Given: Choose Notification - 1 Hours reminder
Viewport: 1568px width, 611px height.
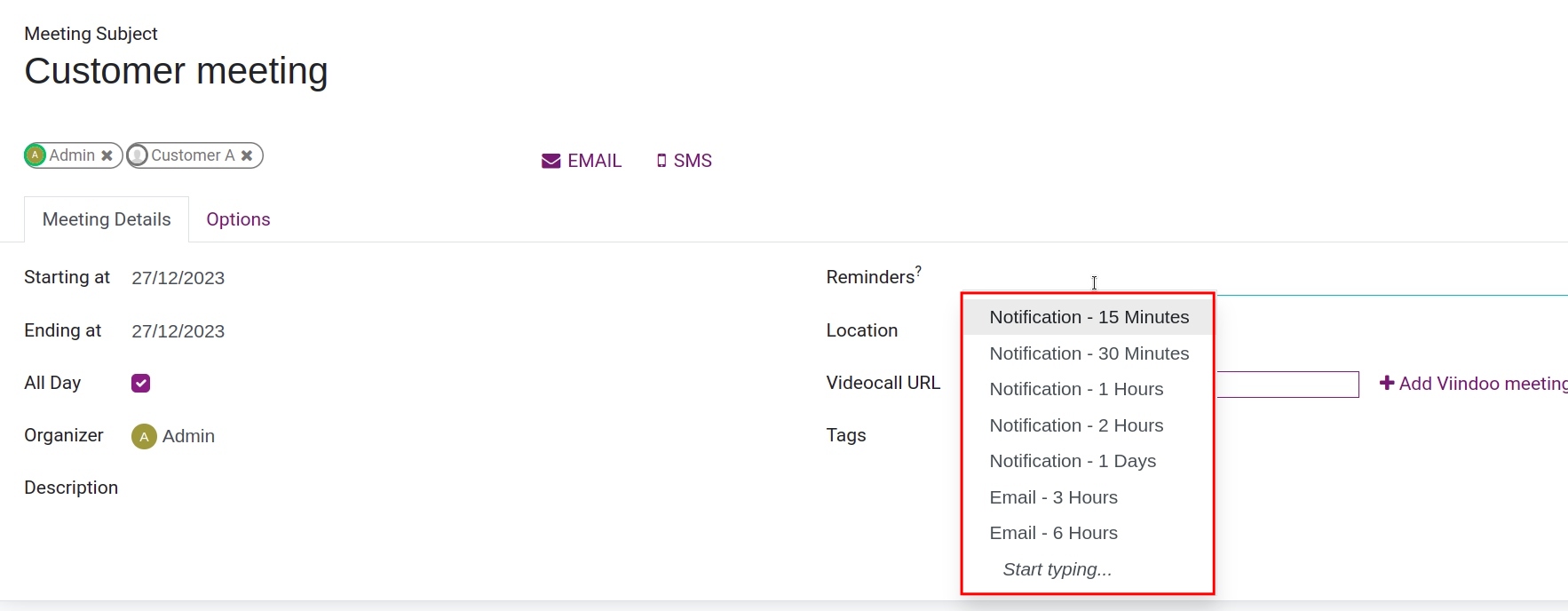Looking at the screenshot, I should pyautogui.click(x=1089, y=389).
